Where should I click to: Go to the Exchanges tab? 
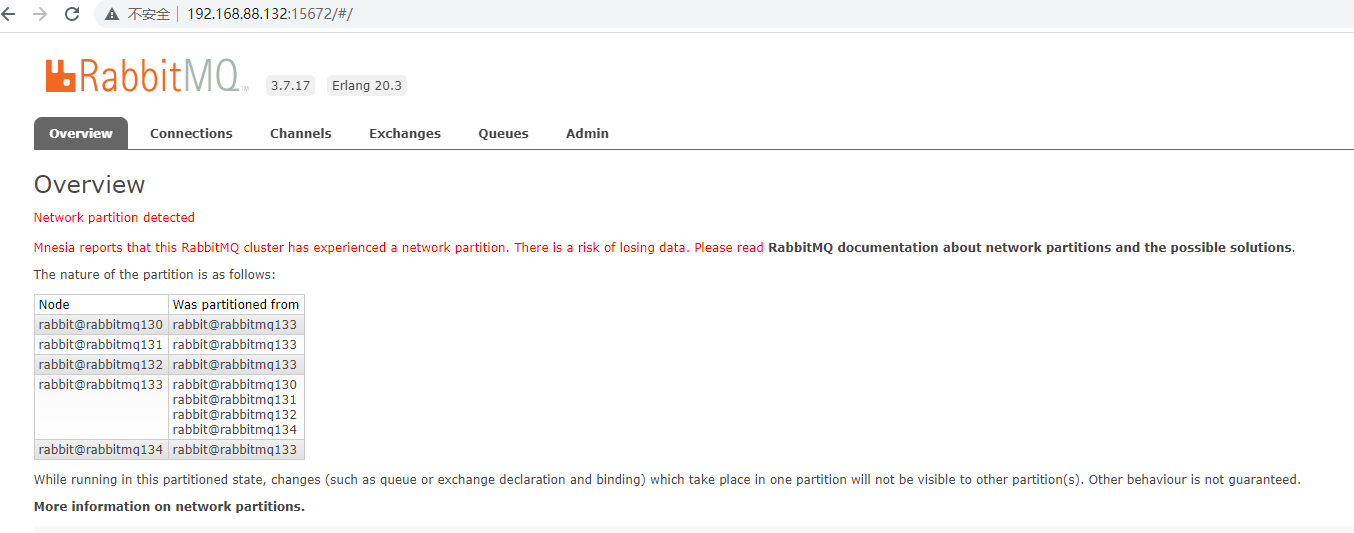click(405, 133)
